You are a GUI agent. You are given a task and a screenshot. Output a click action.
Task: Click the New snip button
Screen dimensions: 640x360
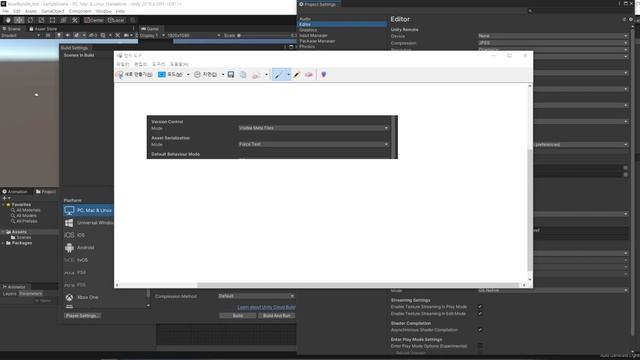134,74
